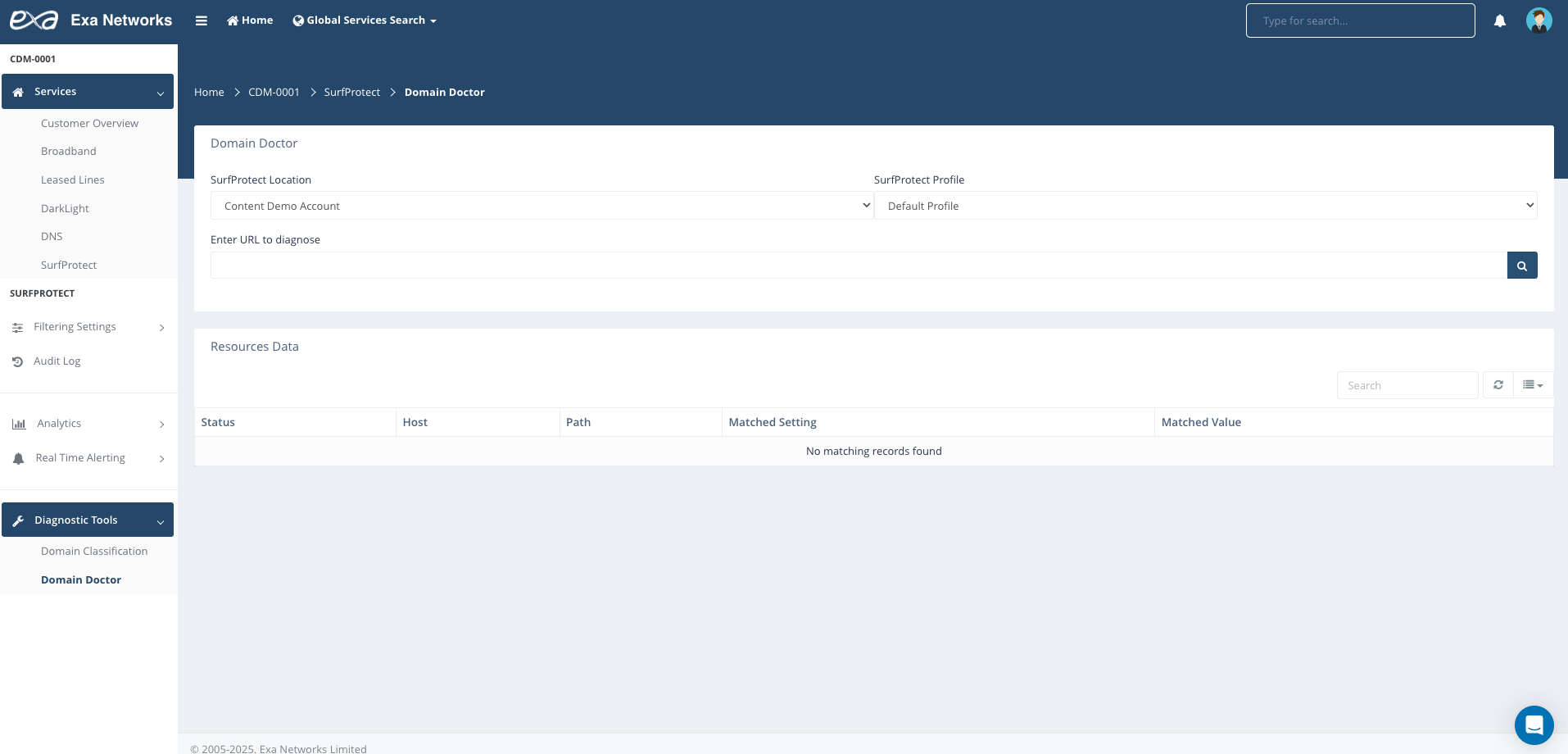Expand Global Services Search menu

(x=365, y=20)
